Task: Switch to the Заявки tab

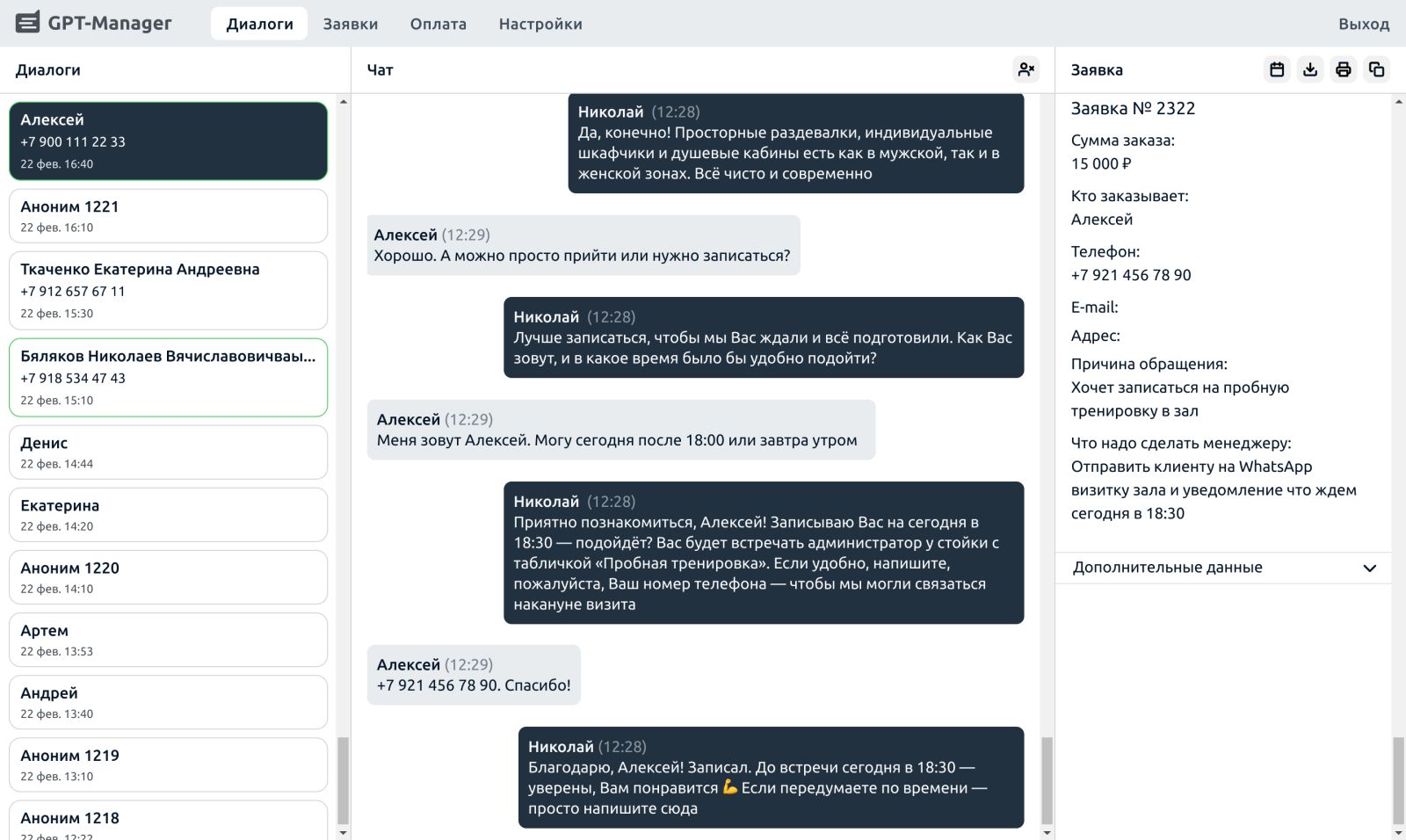Action: pyautogui.click(x=350, y=24)
